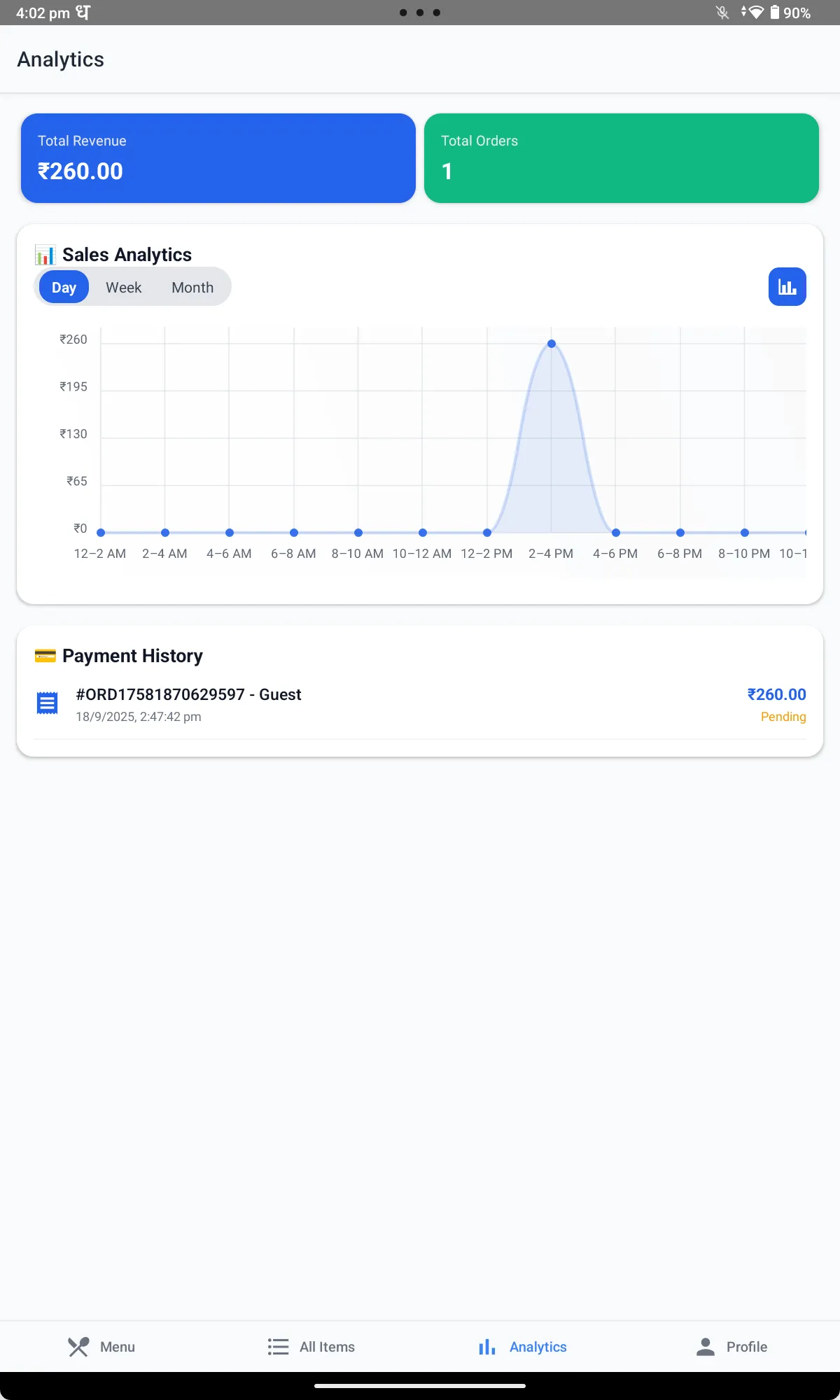Open the All Items tab label
The height and width of the screenshot is (1400, 840).
point(327,1347)
